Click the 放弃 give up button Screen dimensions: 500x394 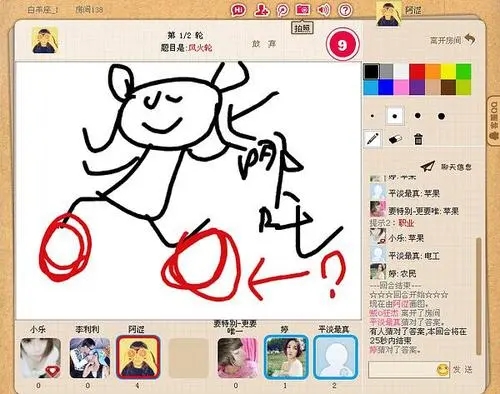click(264, 44)
